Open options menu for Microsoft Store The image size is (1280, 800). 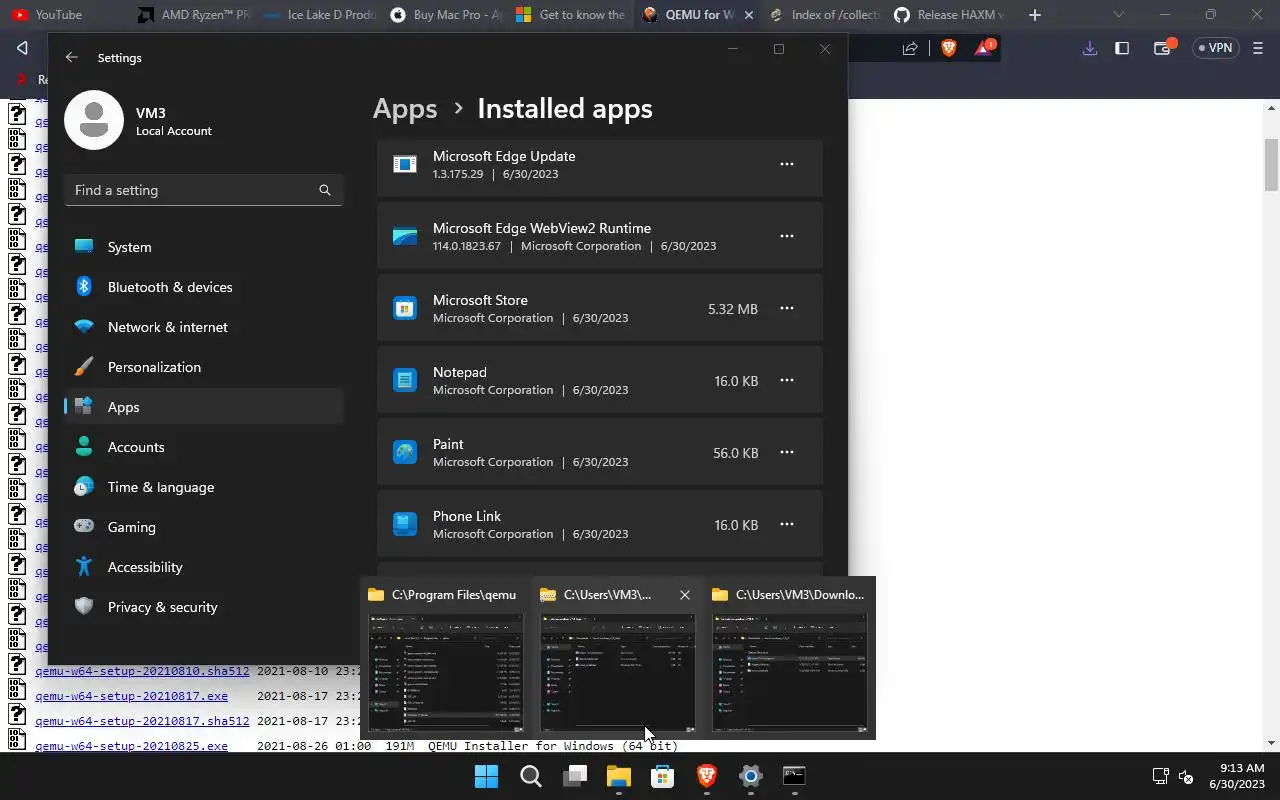(x=787, y=308)
